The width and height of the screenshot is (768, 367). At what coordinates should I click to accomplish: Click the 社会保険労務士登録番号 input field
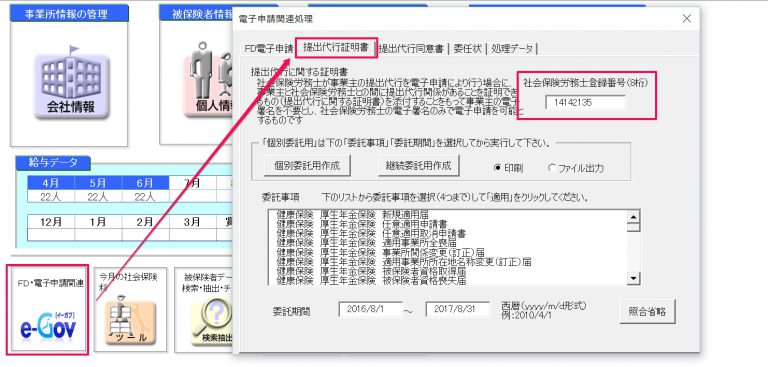[585, 102]
